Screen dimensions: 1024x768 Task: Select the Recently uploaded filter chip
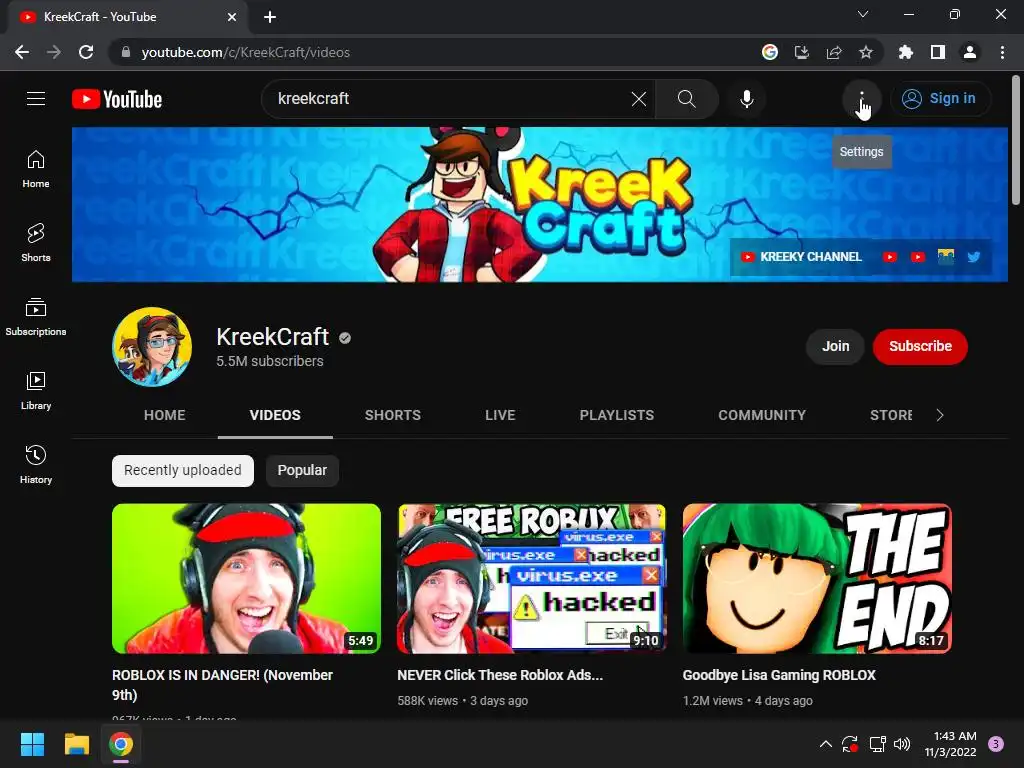[183, 471]
